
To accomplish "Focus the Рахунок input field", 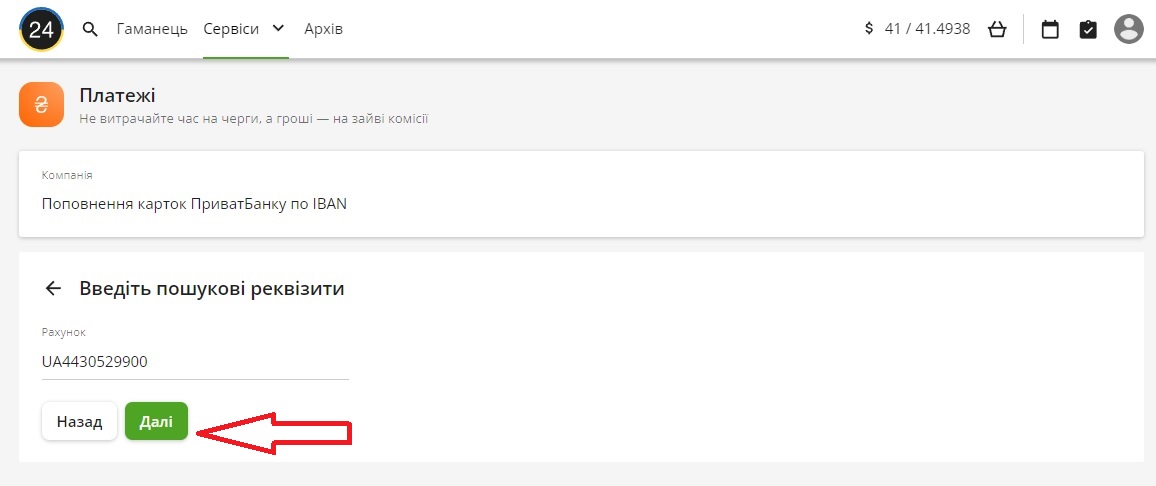I will click(x=195, y=362).
